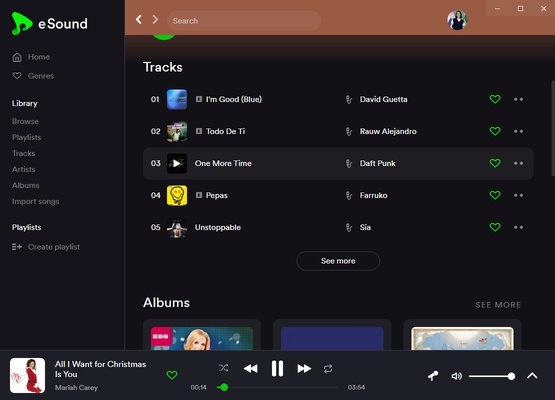Image resolution: width=555 pixels, height=400 pixels.
Task: Go back with the left arrow
Action: pyautogui.click(x=139, y=19)
